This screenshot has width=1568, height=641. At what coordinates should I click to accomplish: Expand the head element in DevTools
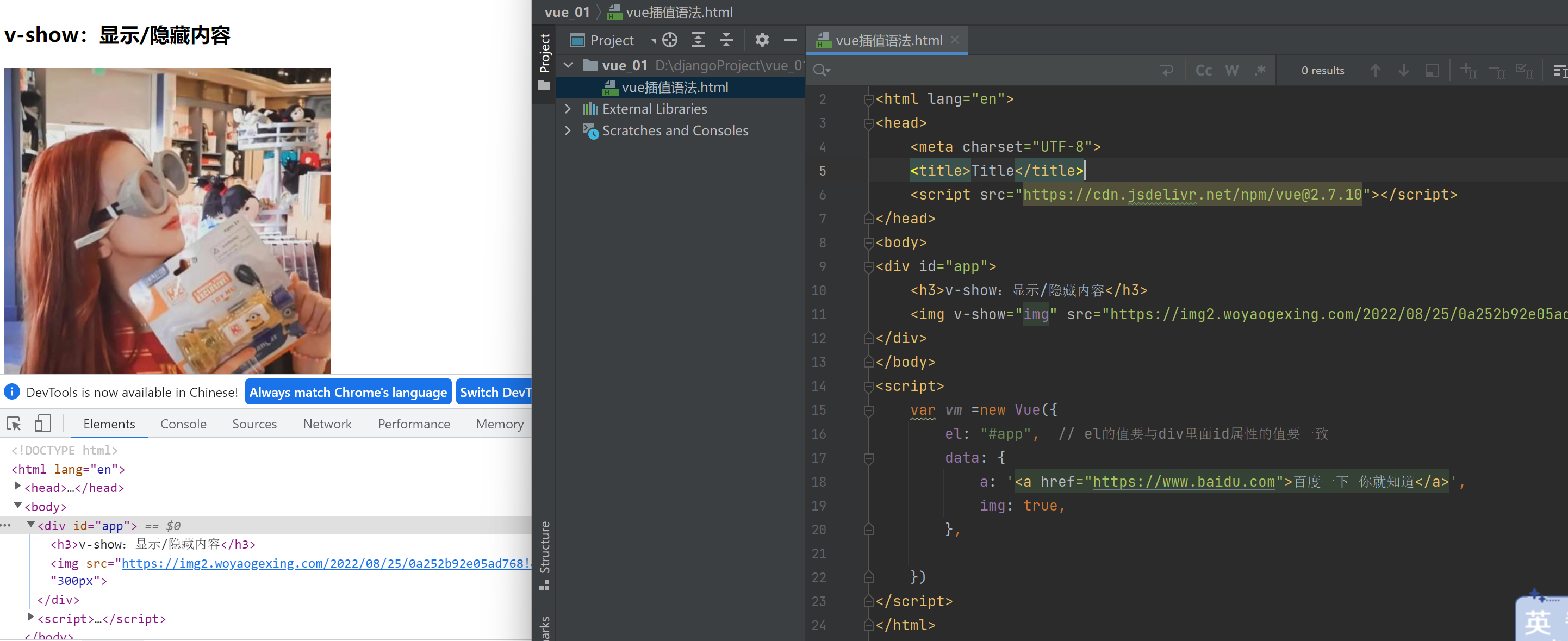tap(17, 487)
